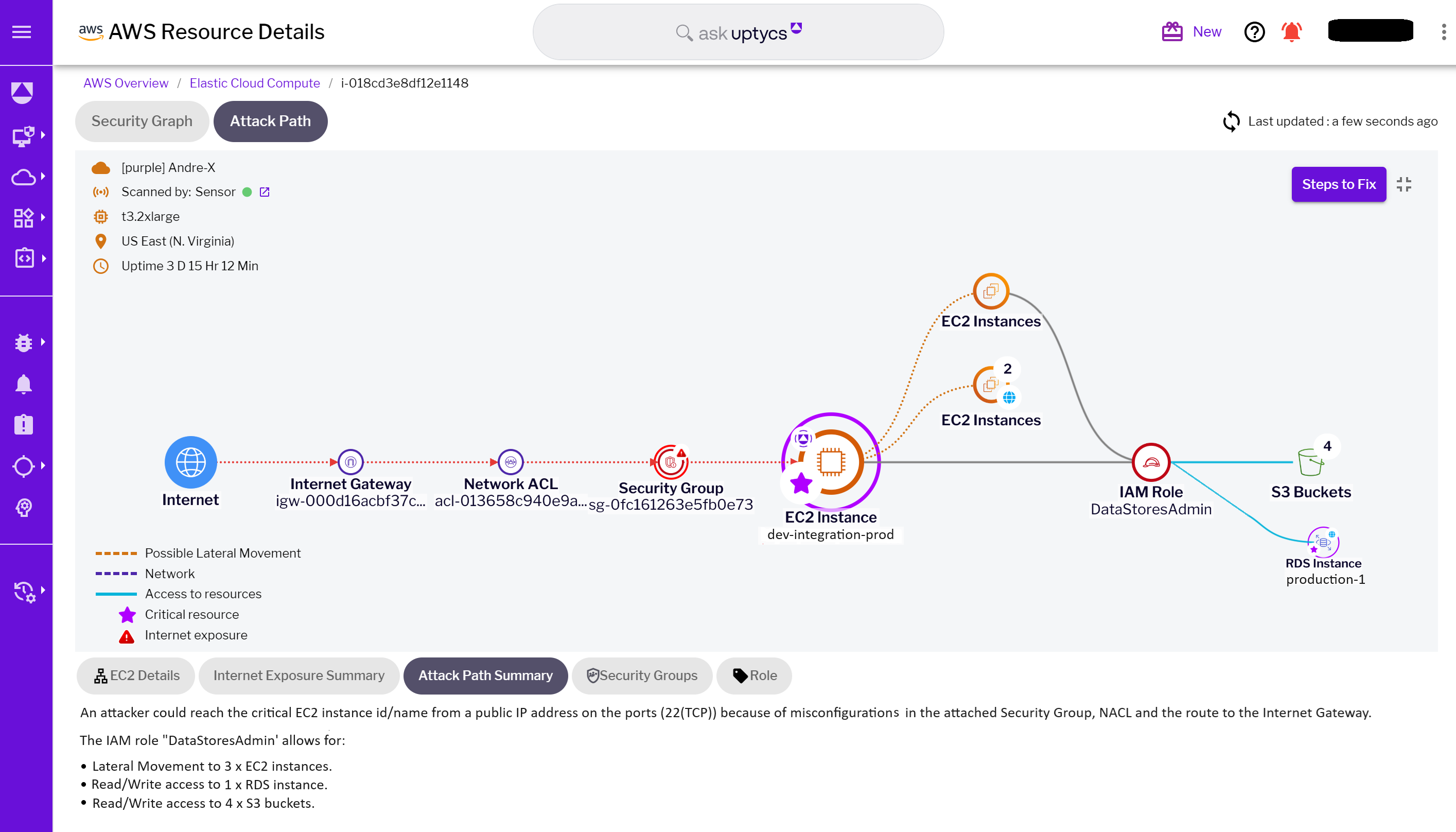
Task: Switch to the Security Graph view
Action: pos(142,121)
